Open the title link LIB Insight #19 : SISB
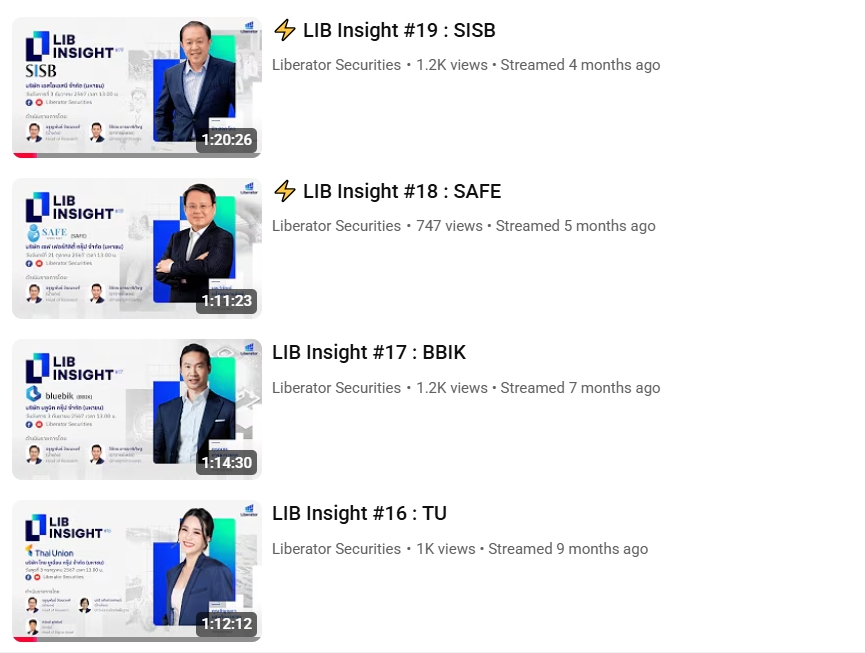Screen dimensions: 865x653 399,30
